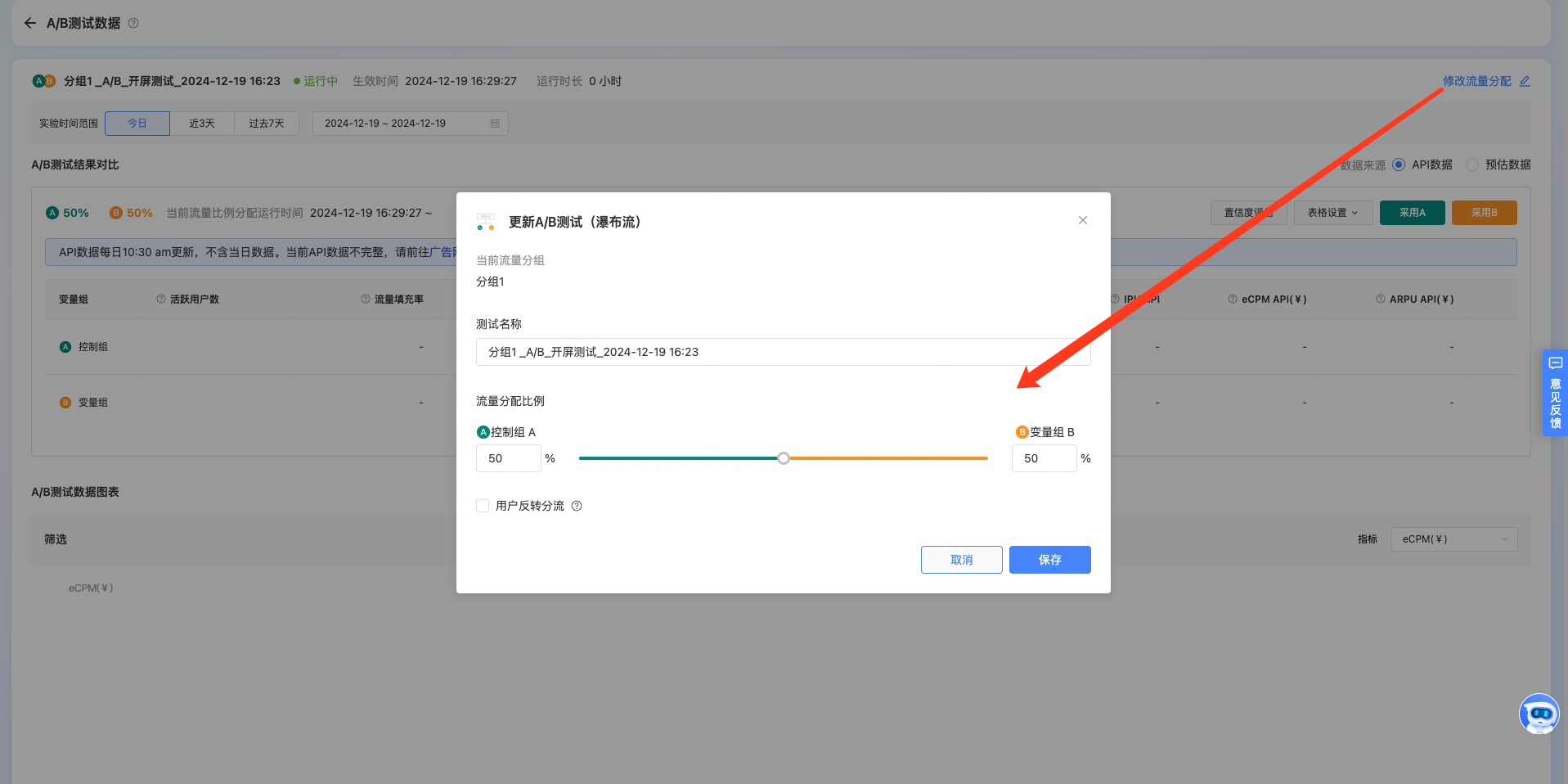
Task: Expand the 表格设置 dropdown
Action: [1332, 213]
